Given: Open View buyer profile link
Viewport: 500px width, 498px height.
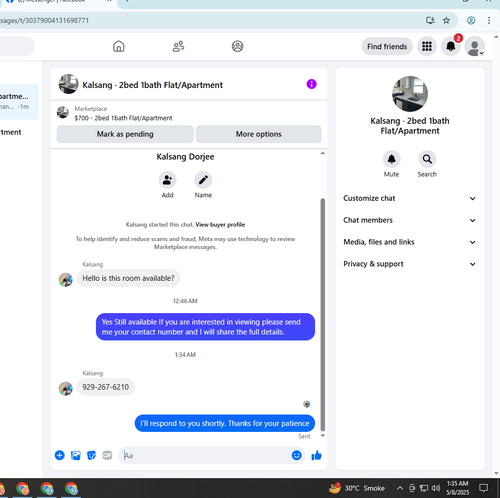Looking at the screenshot, I should pyautogui.click(x=220, y=225).
